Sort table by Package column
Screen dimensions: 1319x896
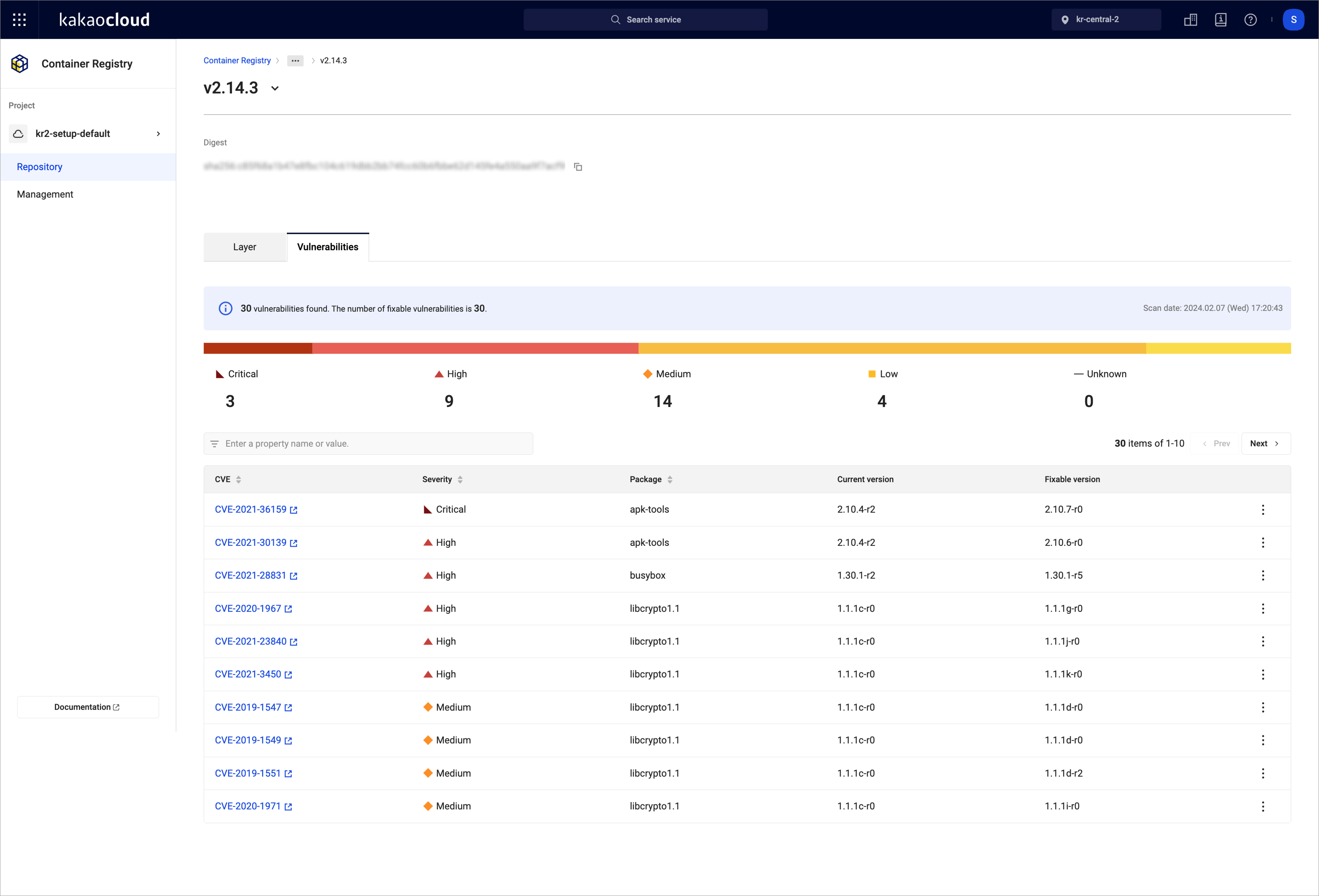(670, 479)
